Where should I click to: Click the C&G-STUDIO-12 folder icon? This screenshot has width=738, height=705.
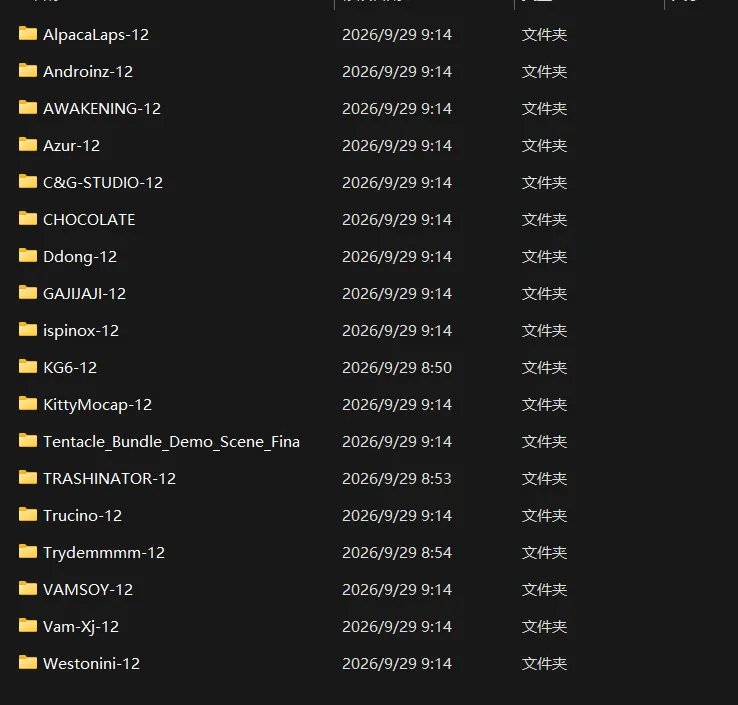coord(28,182)
